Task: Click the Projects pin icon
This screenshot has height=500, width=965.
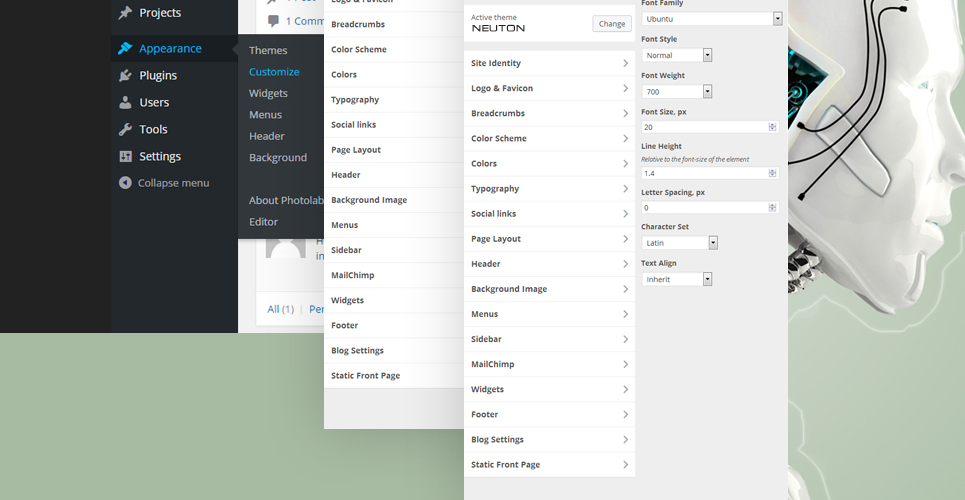Action: tap(125, 13)
